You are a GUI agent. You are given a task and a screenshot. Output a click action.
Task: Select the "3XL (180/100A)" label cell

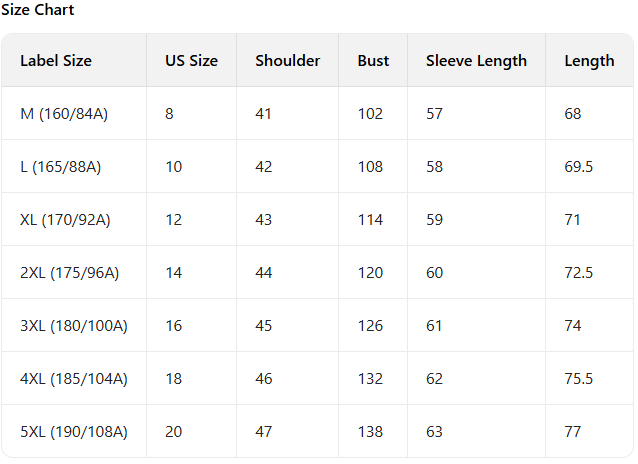pyautogui.click(x=74, y=326)
